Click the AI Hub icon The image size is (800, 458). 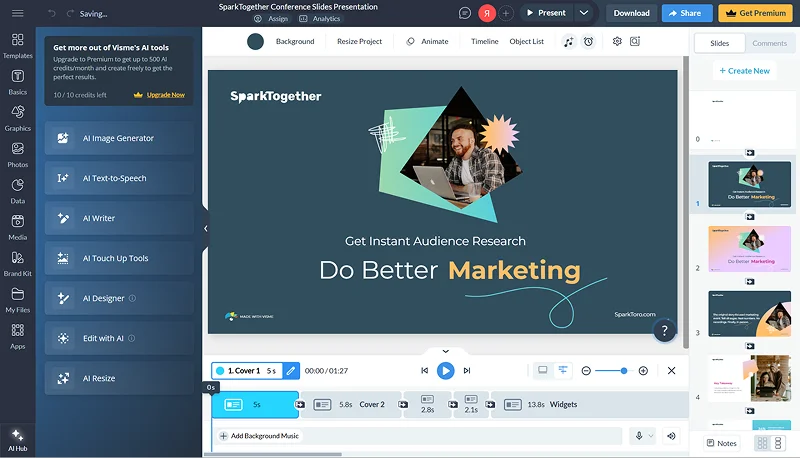coord(17,438)
